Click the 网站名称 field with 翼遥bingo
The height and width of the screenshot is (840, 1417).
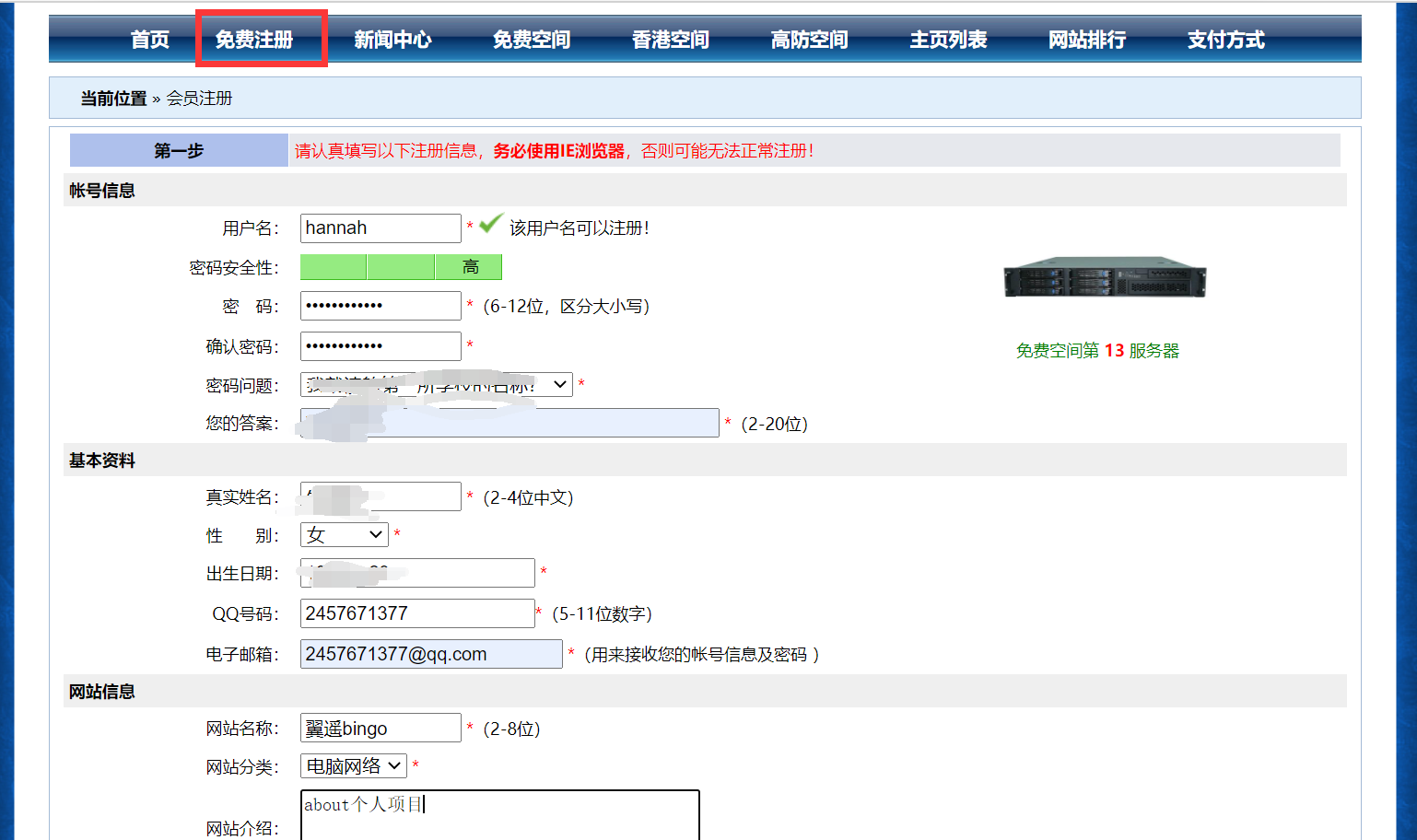point(381,728)
